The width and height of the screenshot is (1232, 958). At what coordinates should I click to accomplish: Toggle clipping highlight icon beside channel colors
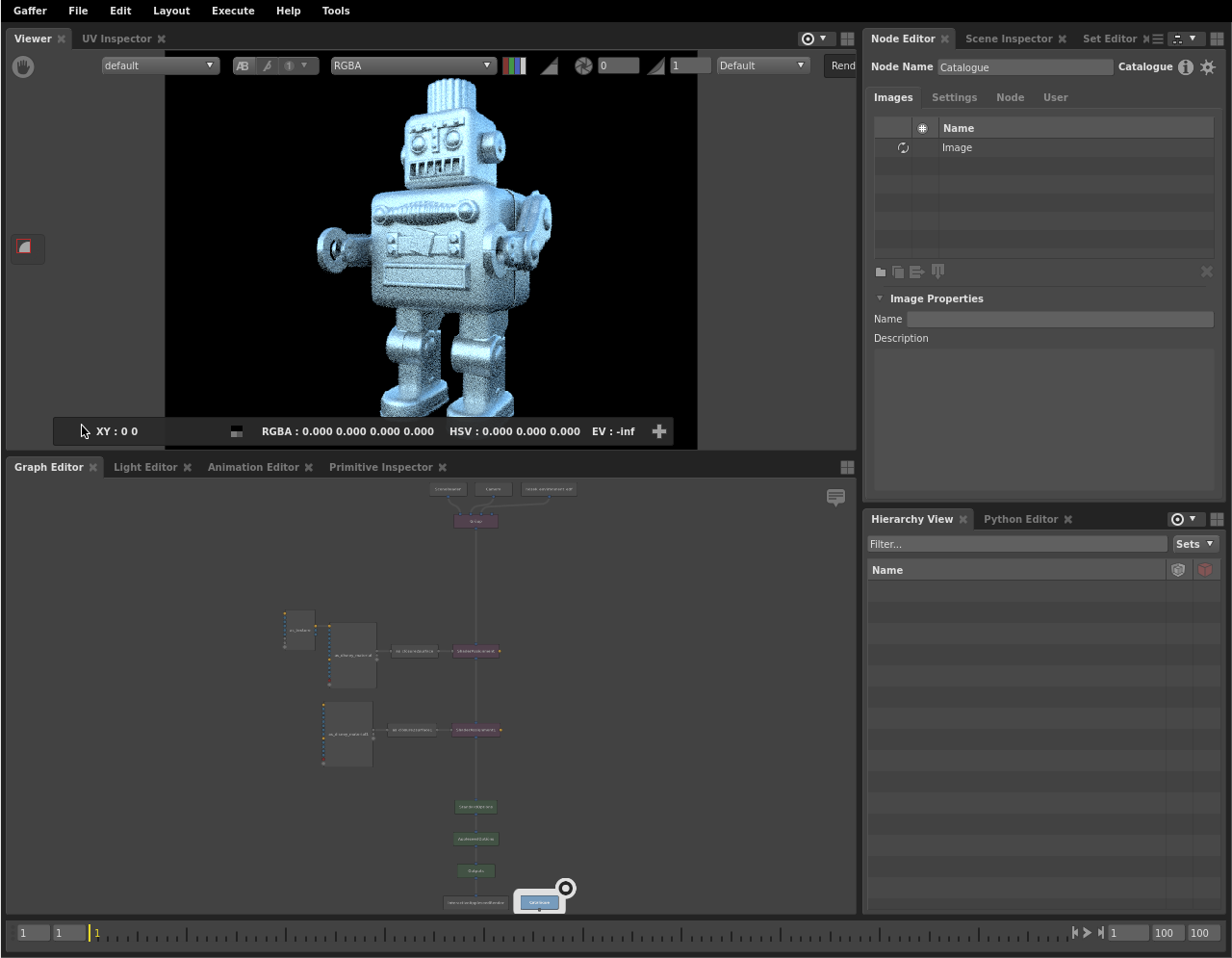pyautogui.click(x=549, y=65)
